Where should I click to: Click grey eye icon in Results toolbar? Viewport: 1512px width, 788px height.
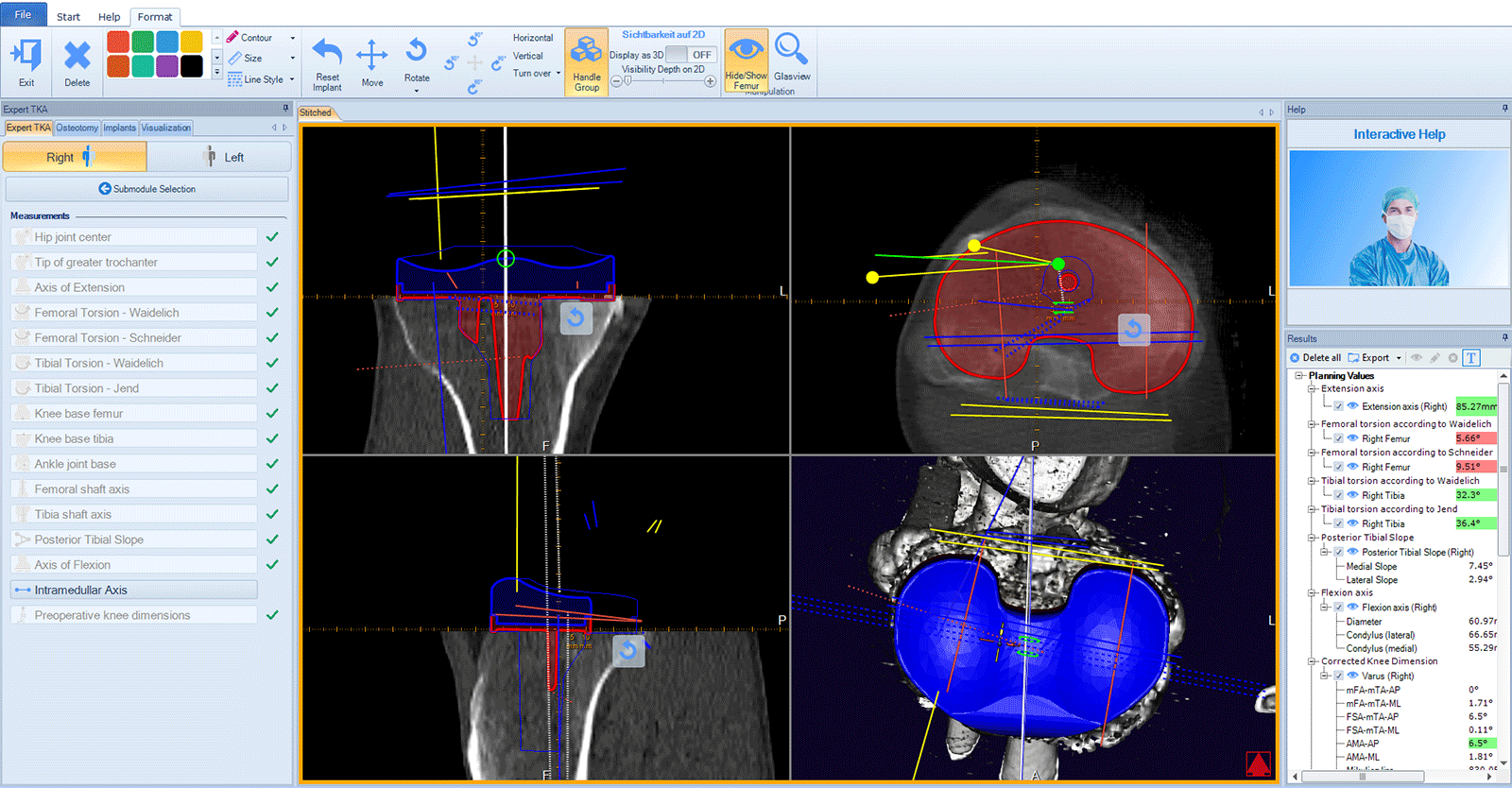click(x=1417, y=358)
